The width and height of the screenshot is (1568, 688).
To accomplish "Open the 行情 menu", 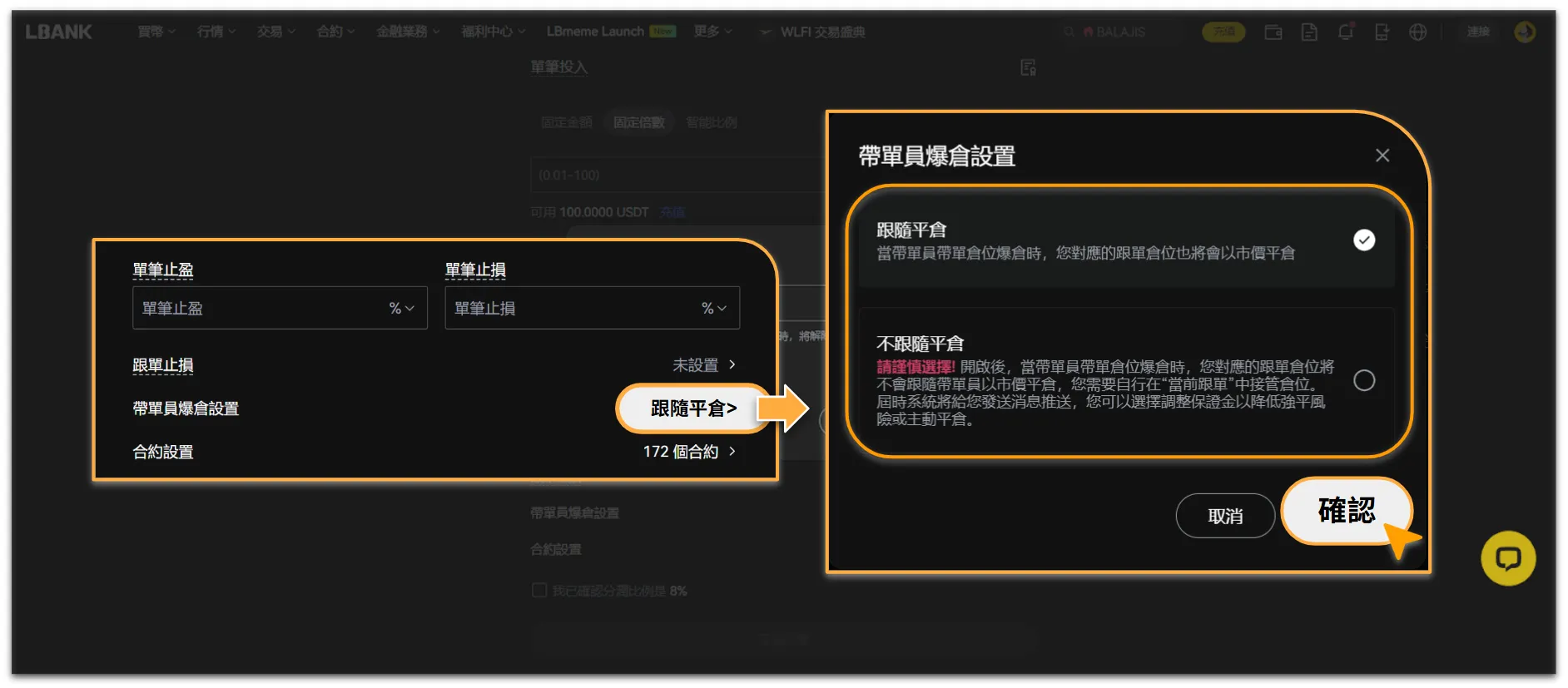I will point(216,32).
